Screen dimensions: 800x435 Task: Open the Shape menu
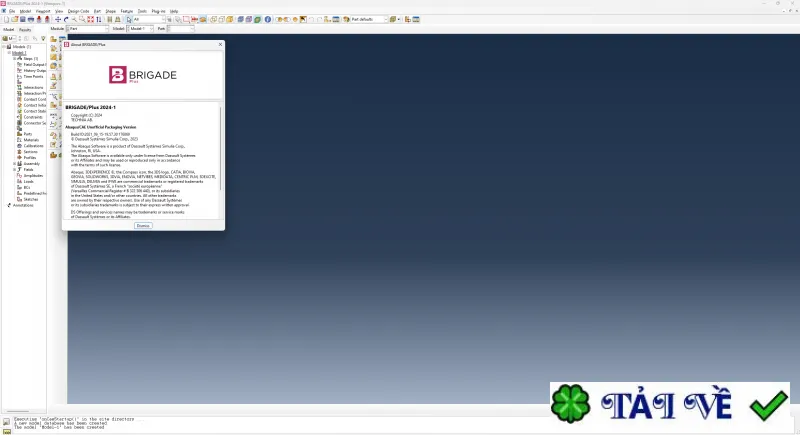pyautogui.click(x=110, y=11)
